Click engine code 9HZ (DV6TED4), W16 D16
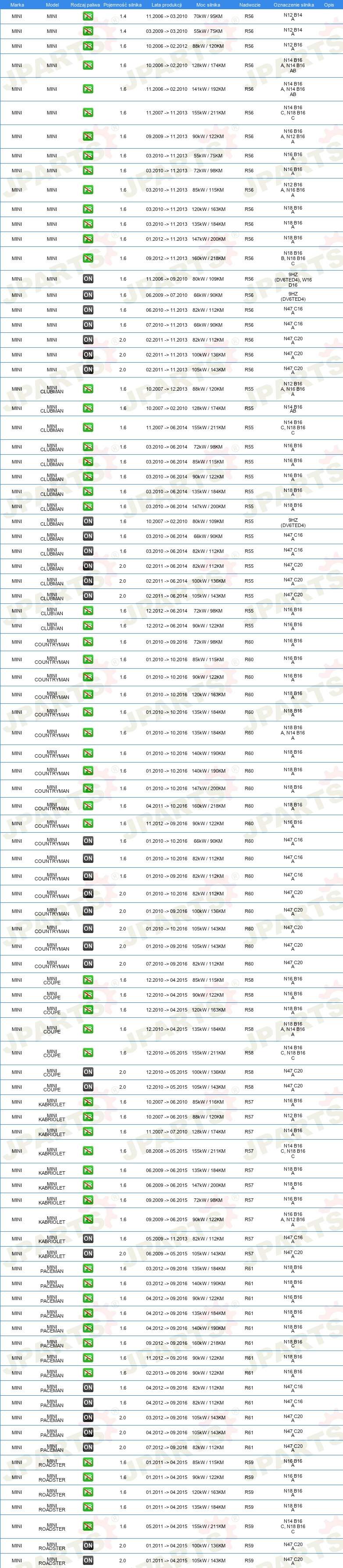The image size is (343, 1568). pyautogui.click(x=293, y=279)
